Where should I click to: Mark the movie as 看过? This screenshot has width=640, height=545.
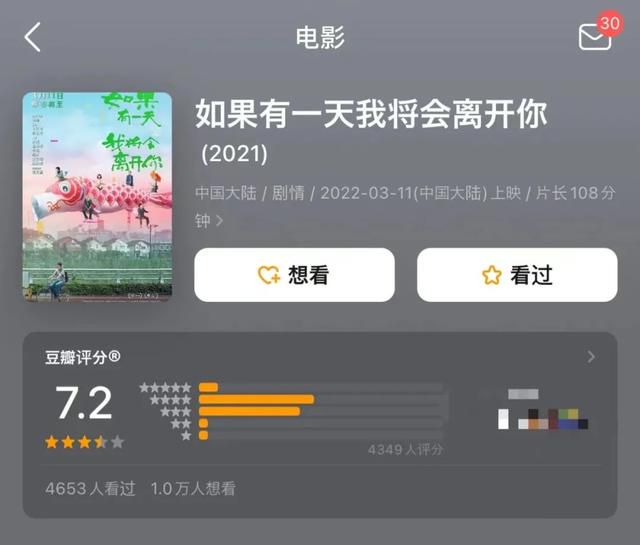tap(517, 275)
